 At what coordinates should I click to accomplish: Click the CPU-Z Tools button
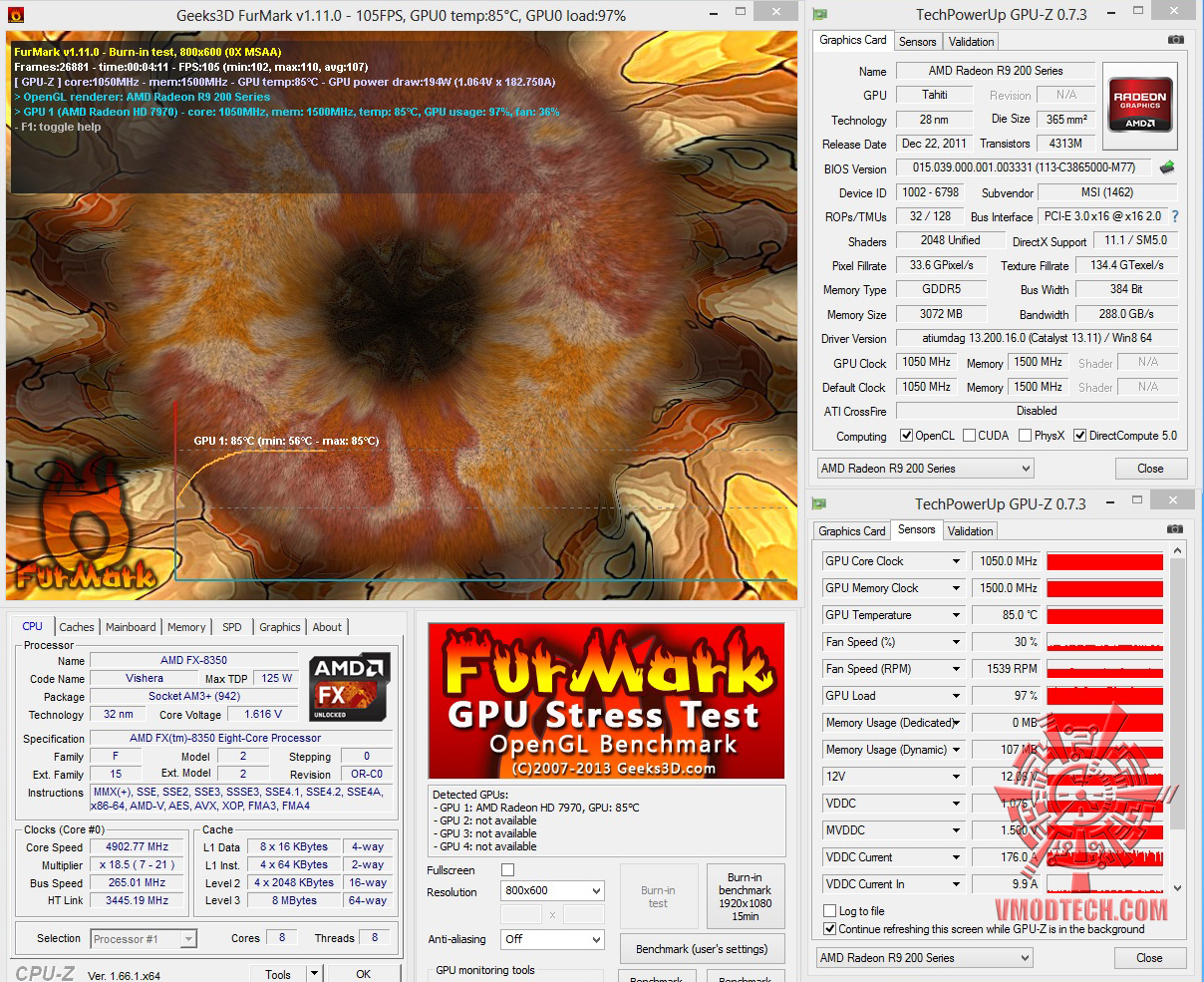coord(278,974)
